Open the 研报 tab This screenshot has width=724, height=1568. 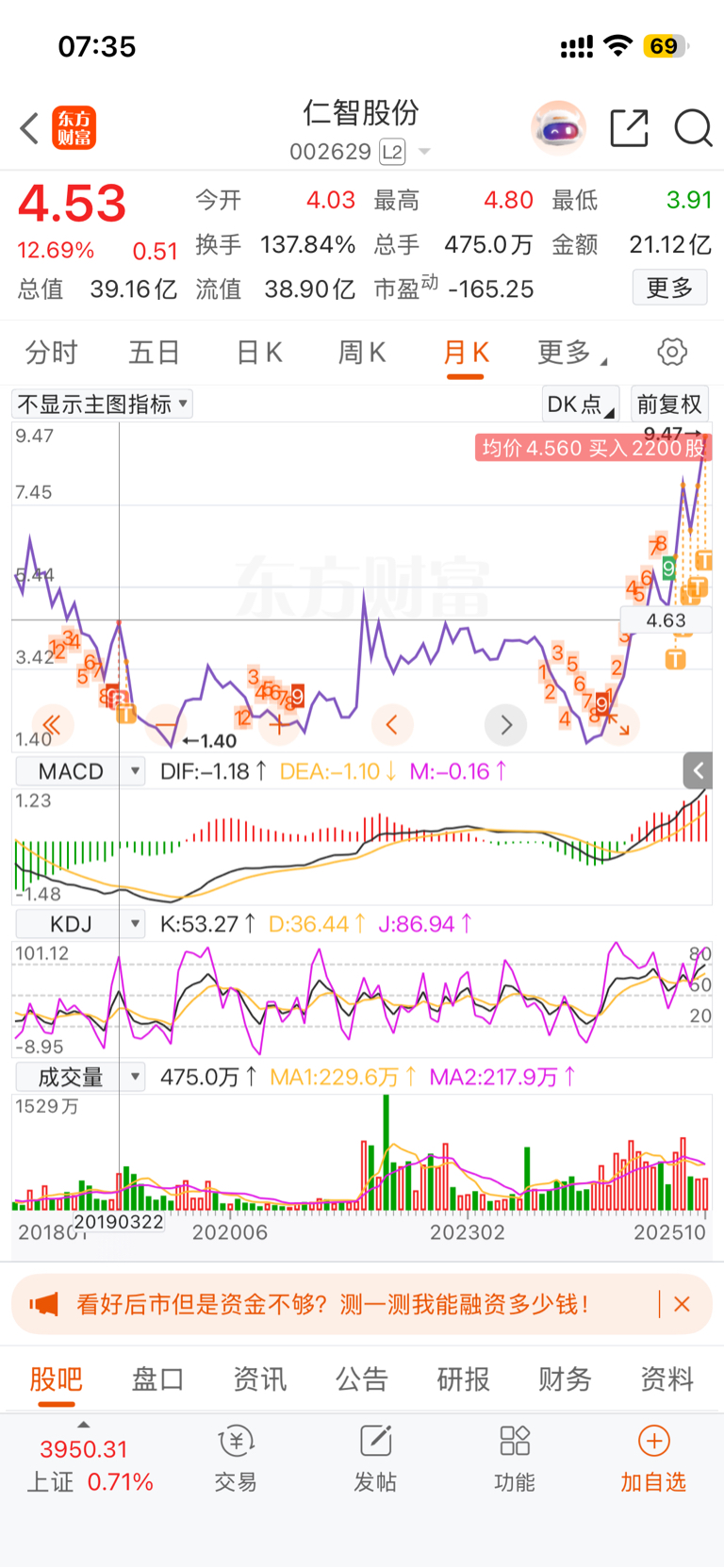pyautogui.click(x=464, y=1379)
